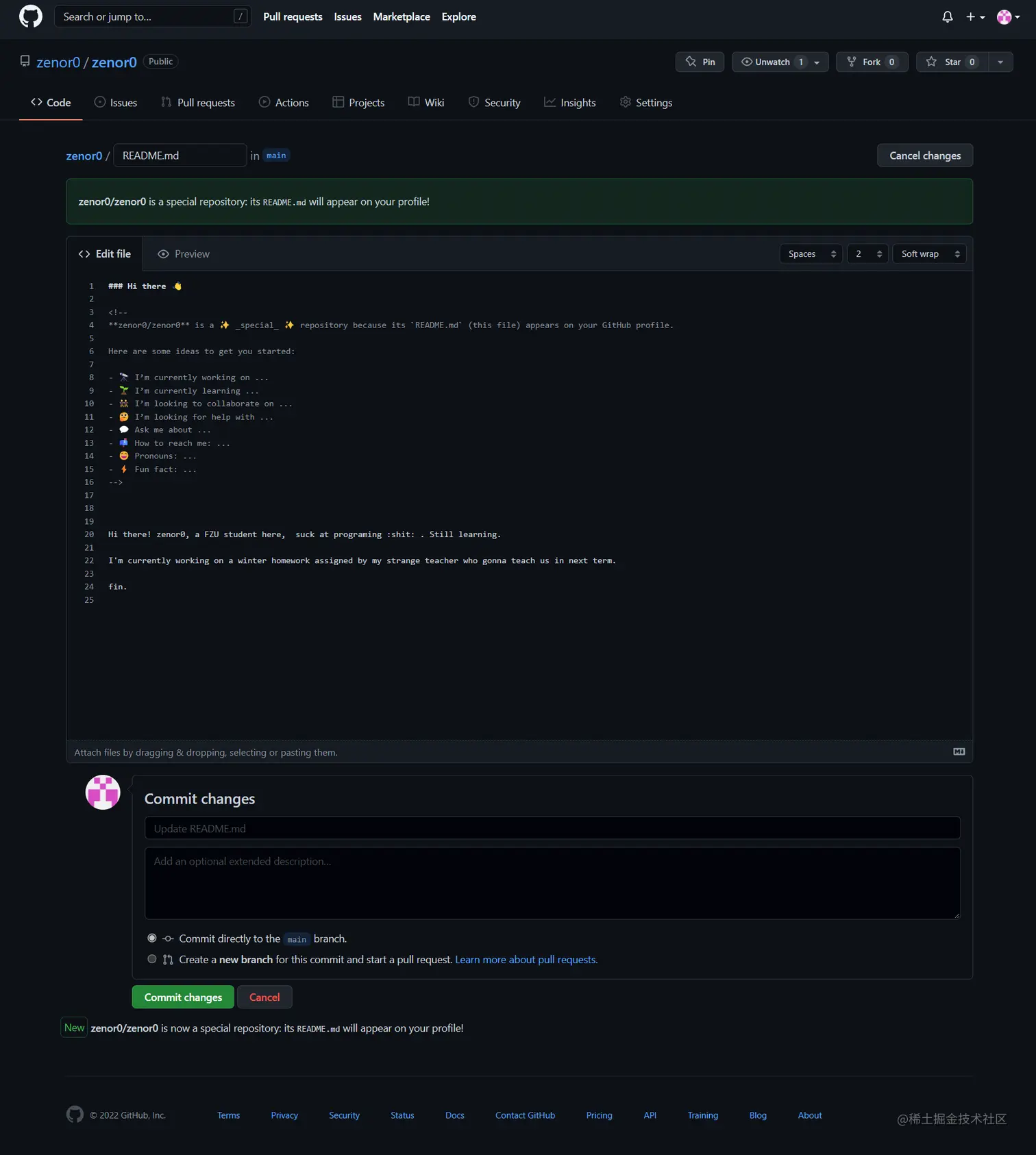Image resolution: width=1036 pixels, height=1155 pixels.
Task: Open the API footer link
Action: point(650,1115)
